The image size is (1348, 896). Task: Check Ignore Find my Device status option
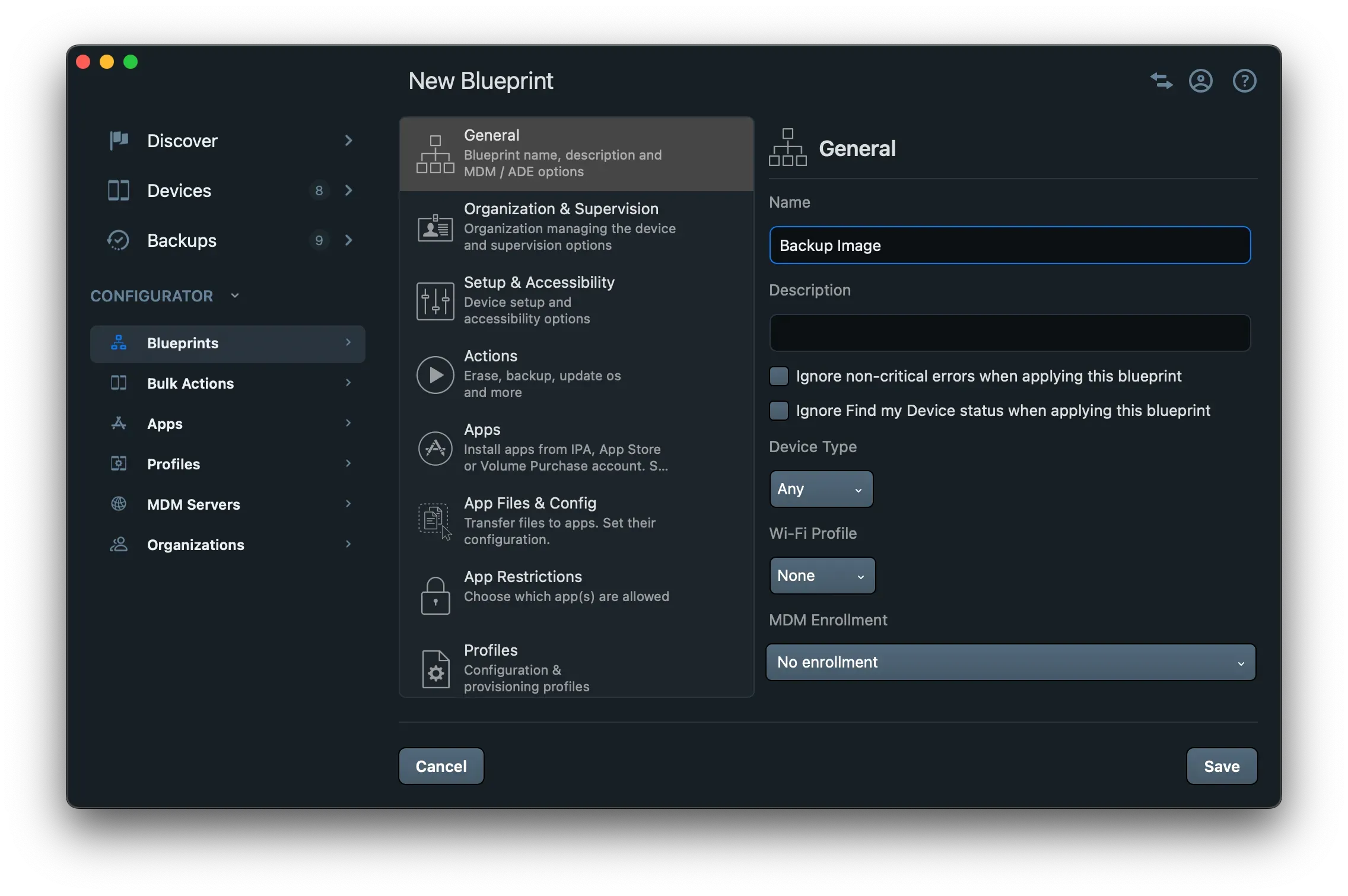[778, 410]
